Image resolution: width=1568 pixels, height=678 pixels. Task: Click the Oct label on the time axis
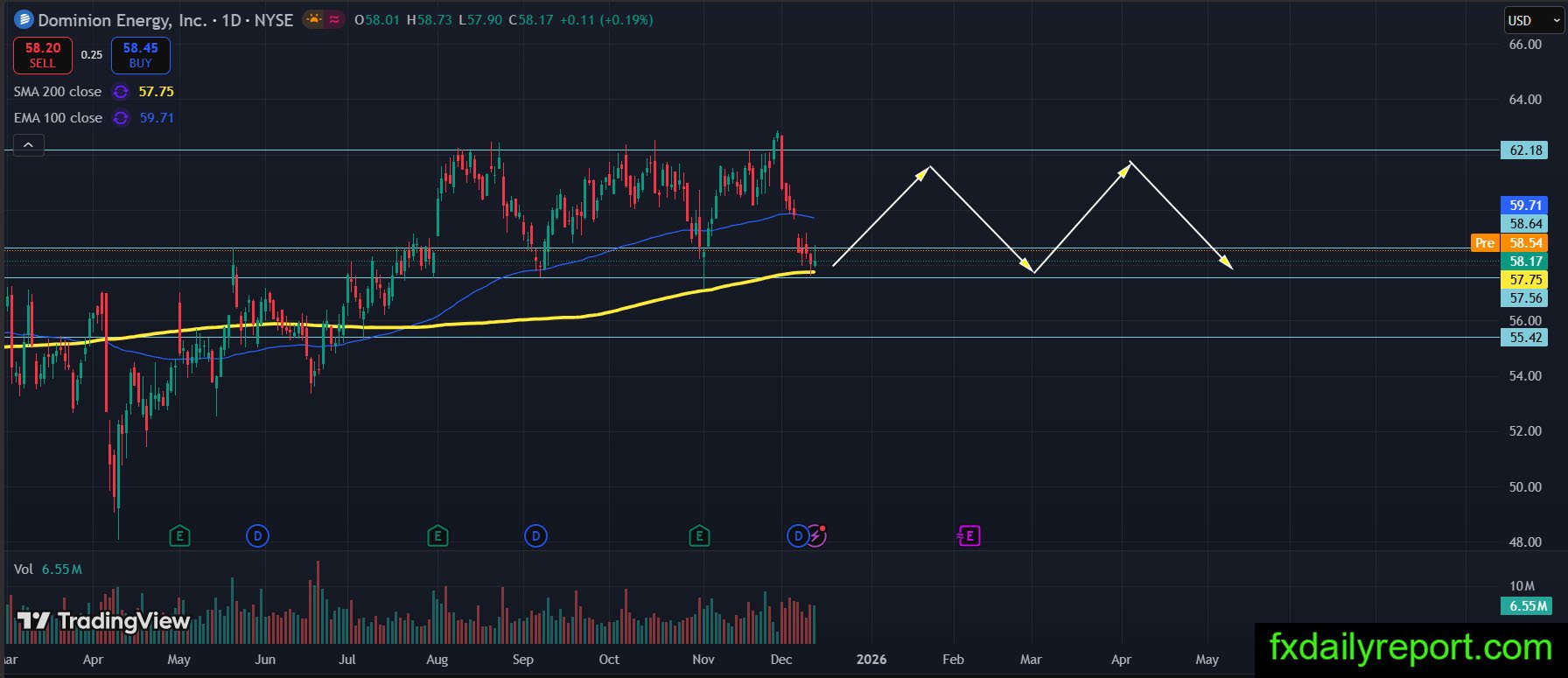[x=609, y=660]
